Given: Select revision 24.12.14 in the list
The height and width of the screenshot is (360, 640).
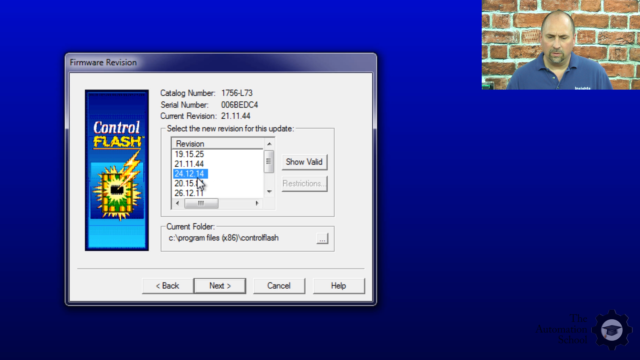Looking at the screenshot, I should pyautogui.click(x=190, y=173).
